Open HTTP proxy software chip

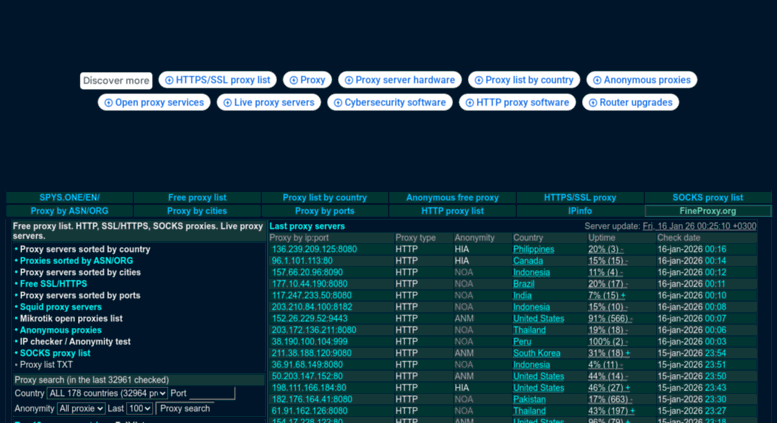(517, 103)
